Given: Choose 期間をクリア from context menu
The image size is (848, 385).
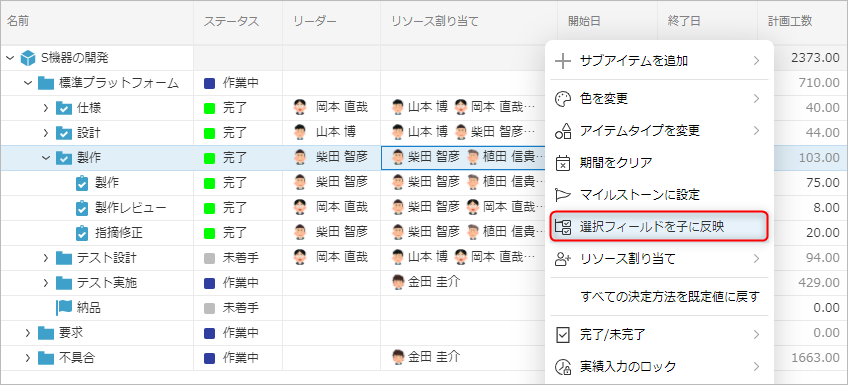Looking at the screenshot, I should (x=659, y=162).
